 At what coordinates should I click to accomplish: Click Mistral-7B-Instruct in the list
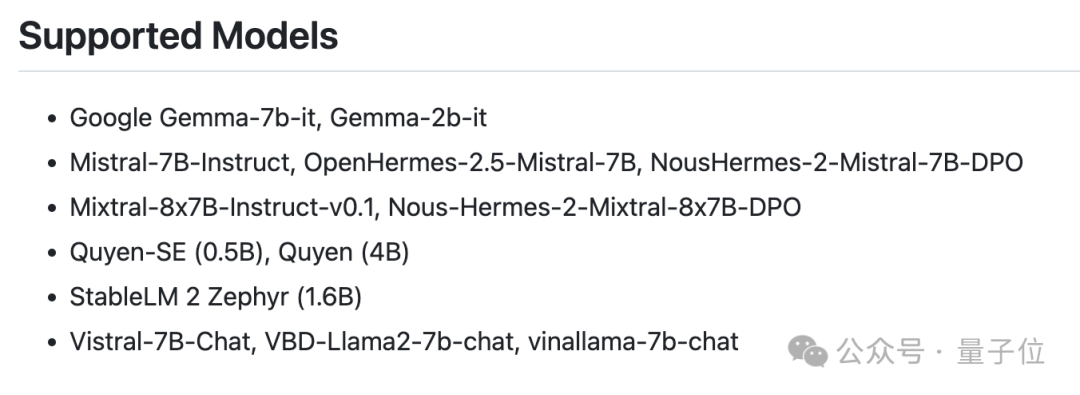(x=180, y=163)
